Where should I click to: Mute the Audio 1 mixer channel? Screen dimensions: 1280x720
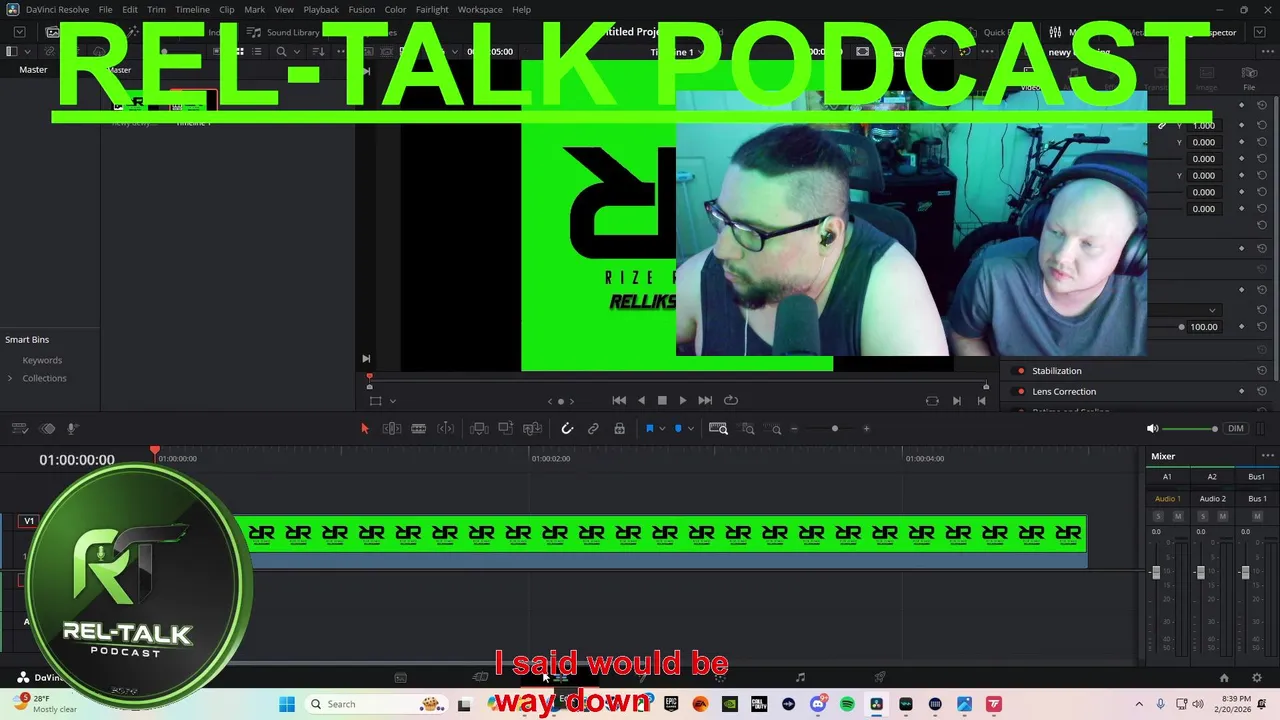pos(1178,516)
